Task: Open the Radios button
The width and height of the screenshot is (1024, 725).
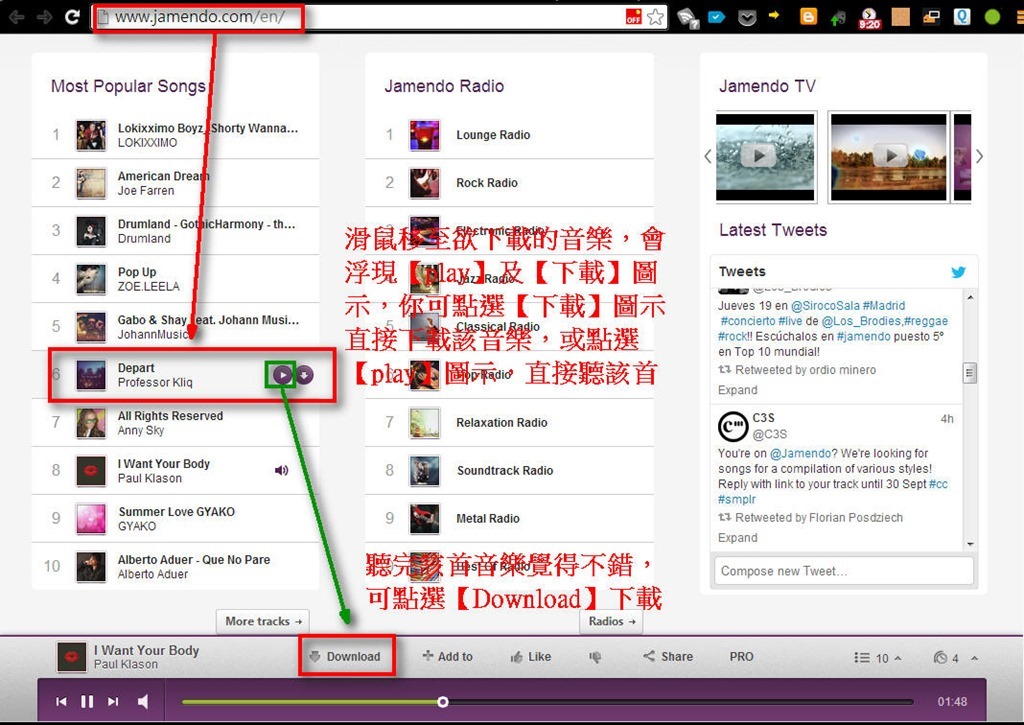Action: (x=611, y=621)
